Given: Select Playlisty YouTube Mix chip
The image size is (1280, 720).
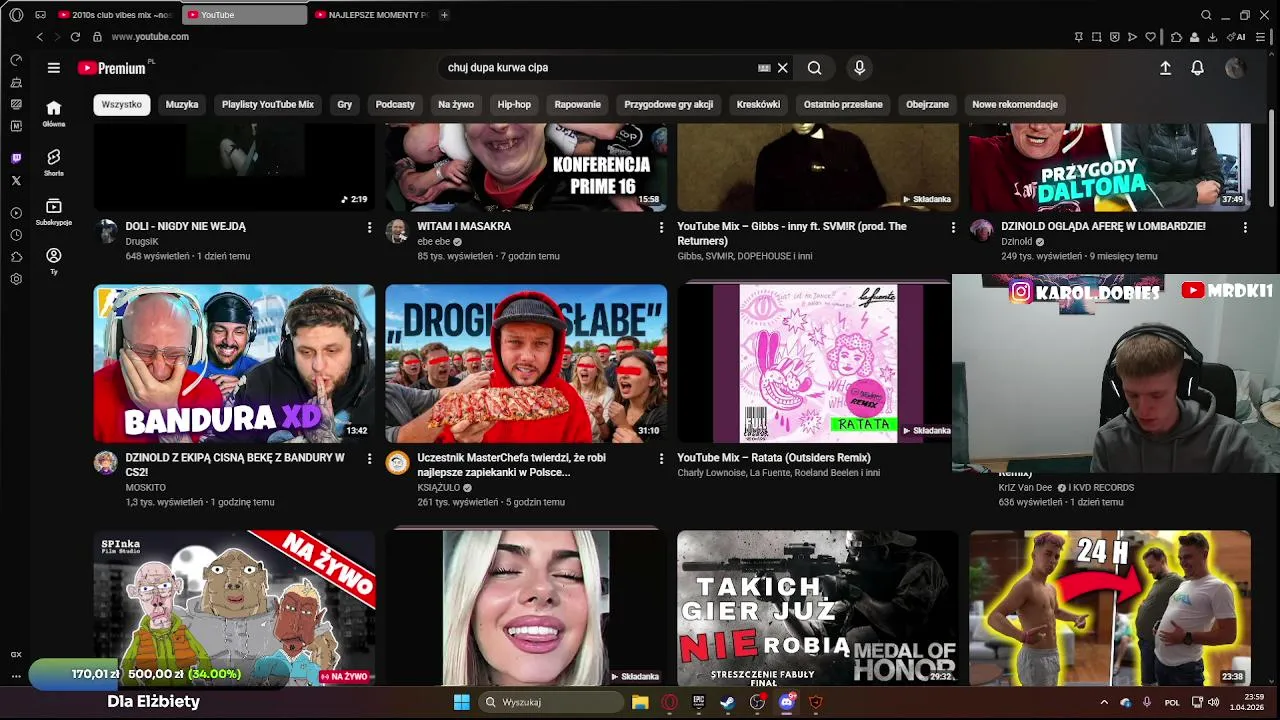Looking at the screenshot, I should (x=268, y=104).
